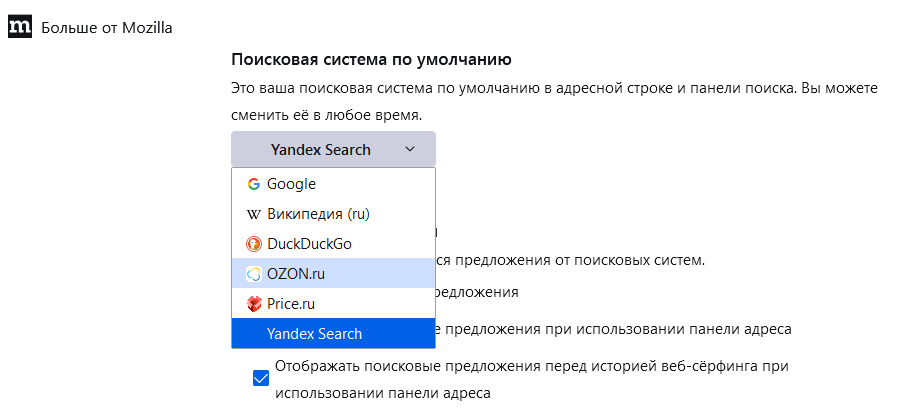Click the Wikipedia "W" icon
This screenshot has width=906, height=413.
(254, 214)
